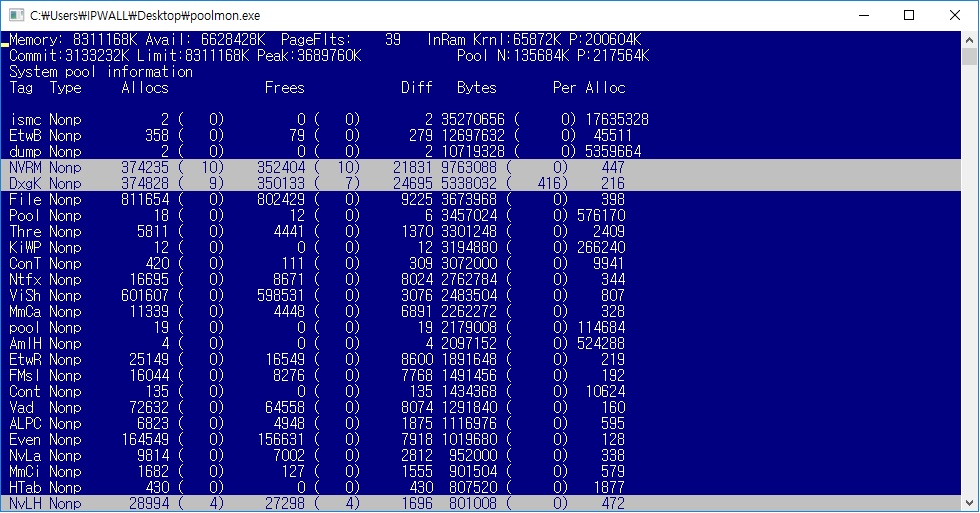
Task: Select the 'KiWP' tag row
Action: pyautogui.click(x=481, y=247)
